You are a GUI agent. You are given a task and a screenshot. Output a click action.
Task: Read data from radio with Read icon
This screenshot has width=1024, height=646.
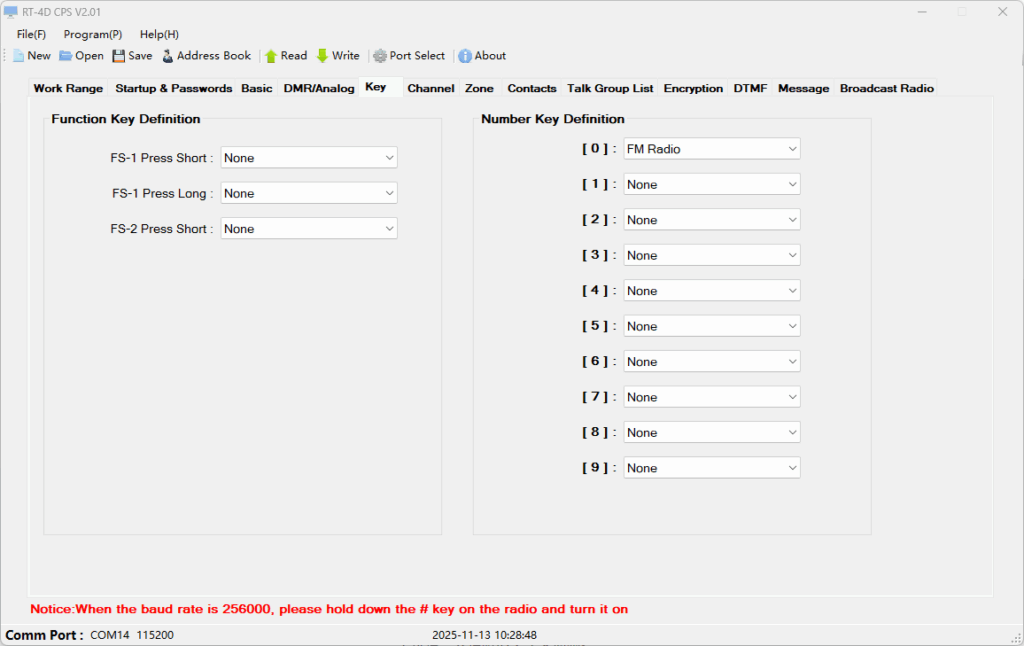[x=271, y=56]
